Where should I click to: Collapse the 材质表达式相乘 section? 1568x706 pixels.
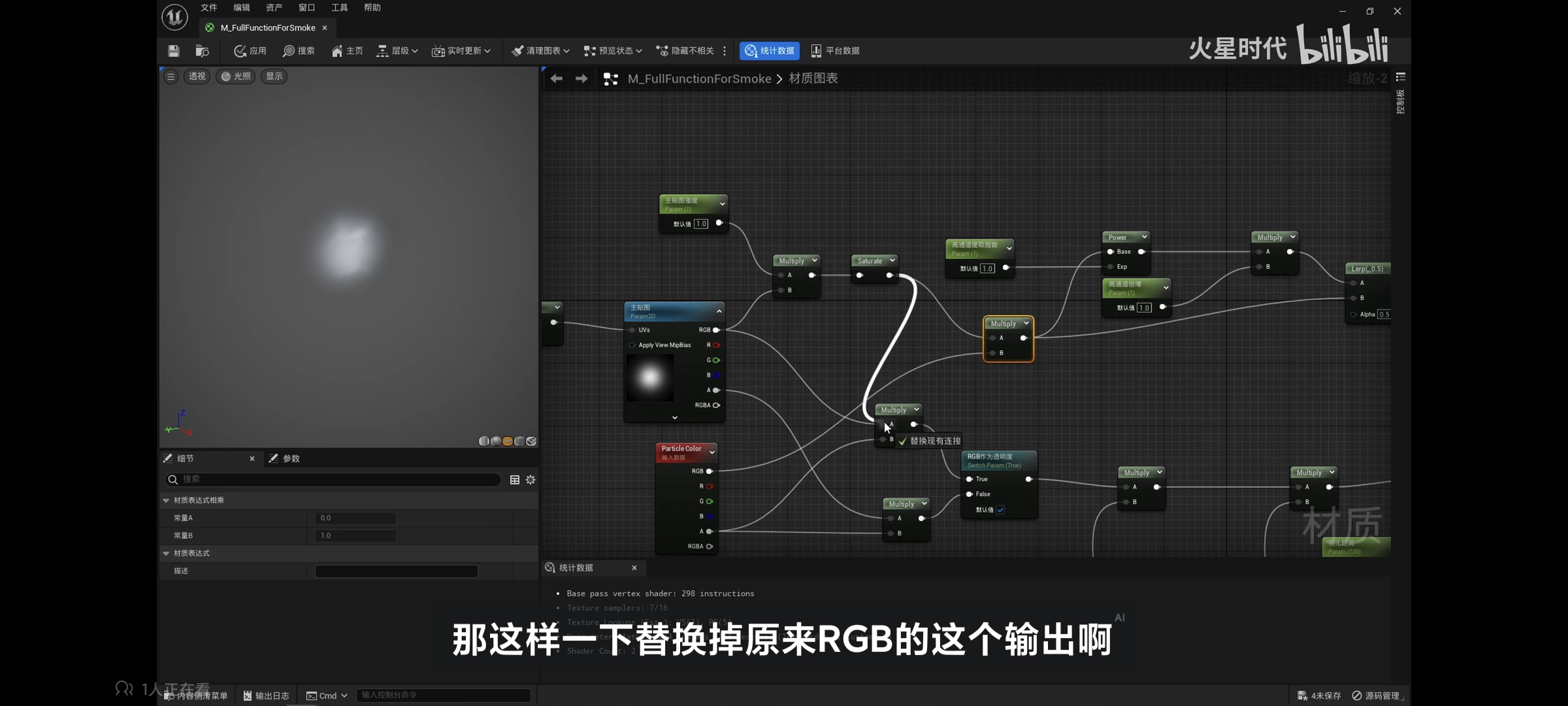tap(166, 500)
